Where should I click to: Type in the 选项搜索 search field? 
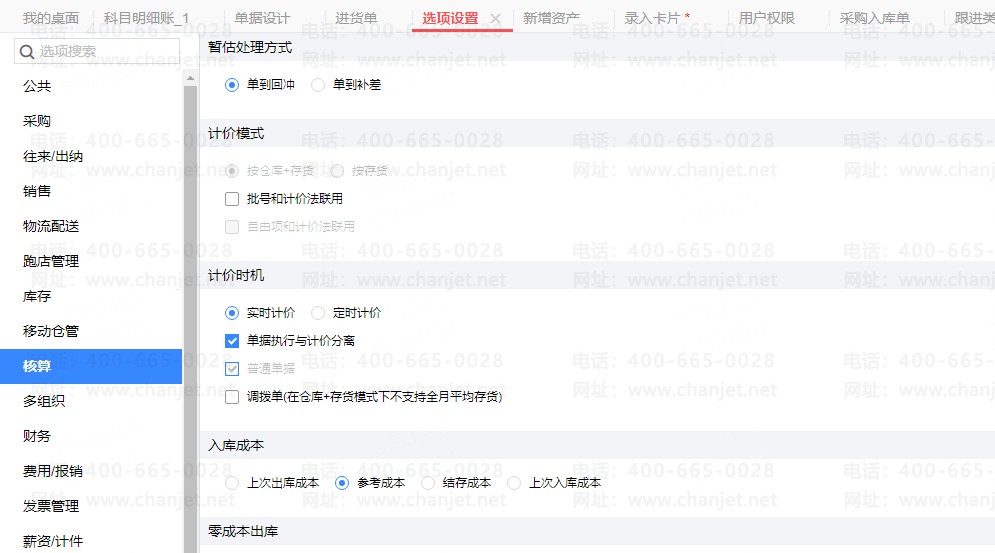click(105, 51)
